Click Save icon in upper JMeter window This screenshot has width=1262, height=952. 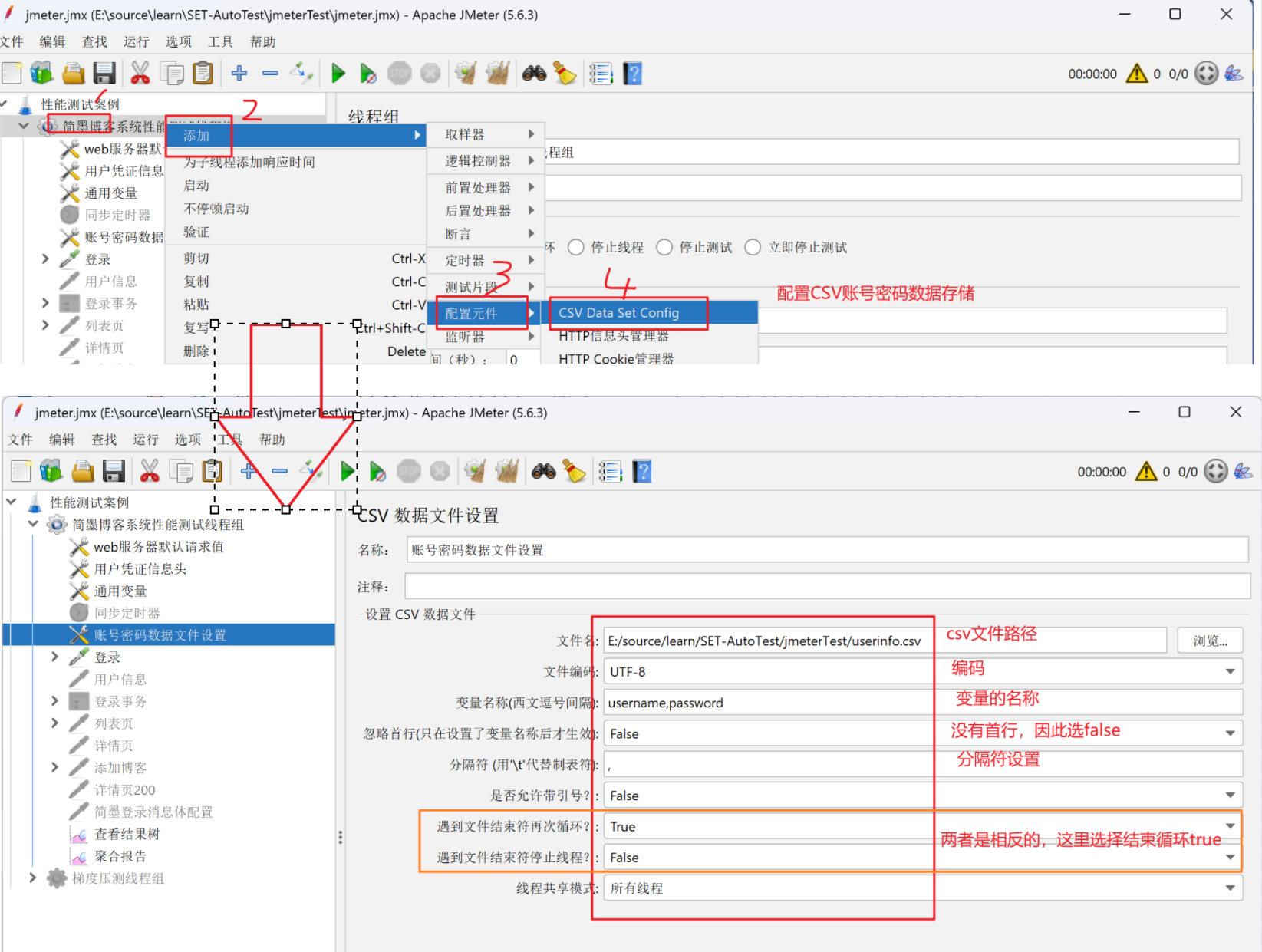[104, 74]
